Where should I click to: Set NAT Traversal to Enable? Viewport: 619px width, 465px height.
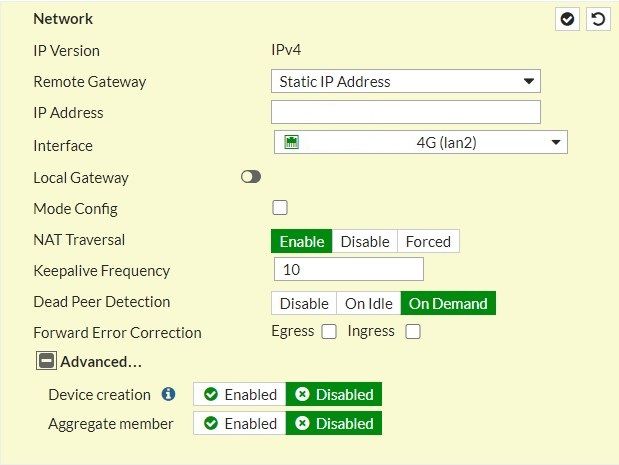[301, 241]
